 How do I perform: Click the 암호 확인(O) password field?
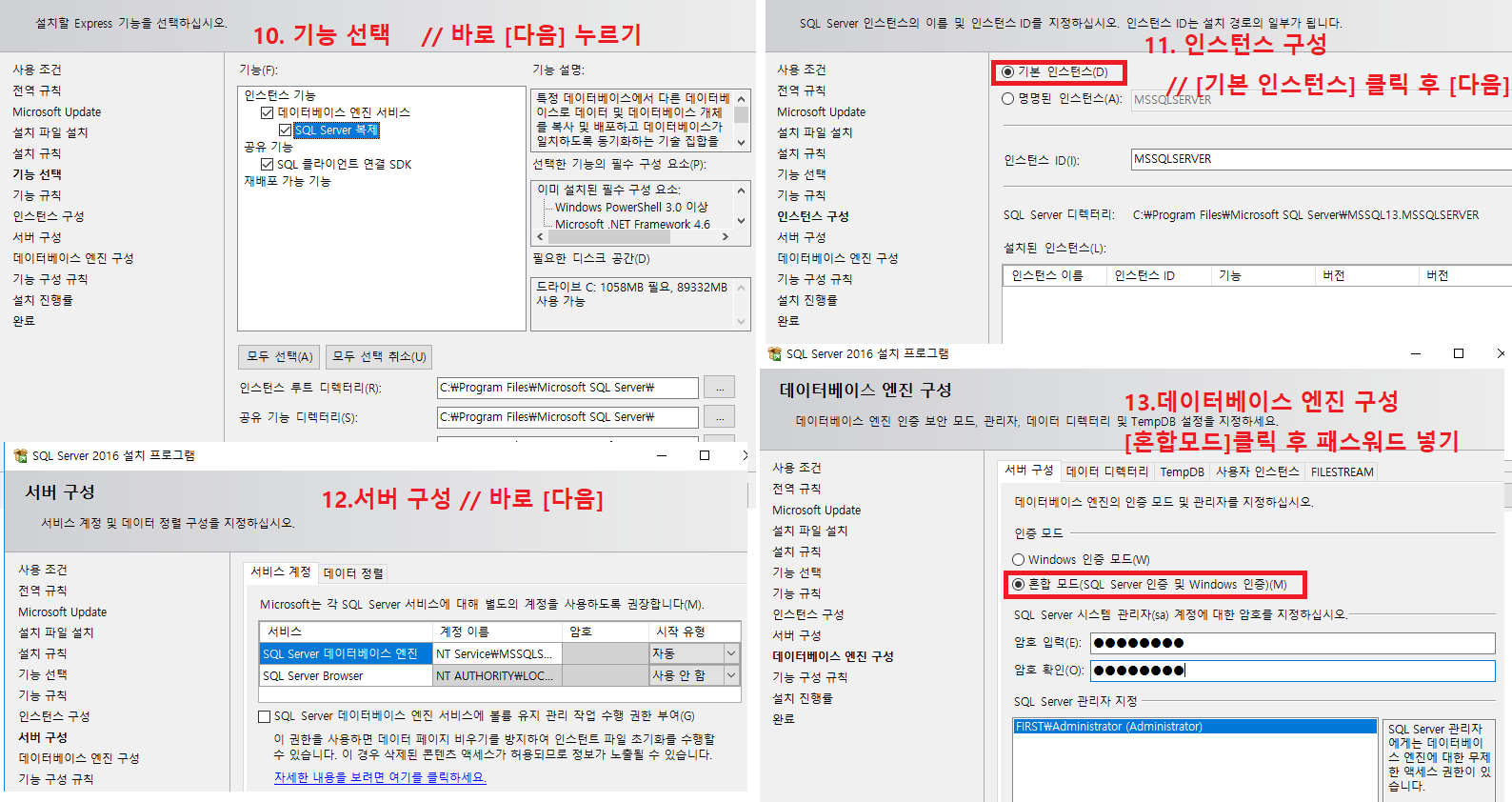click(x=1292, y=671)
